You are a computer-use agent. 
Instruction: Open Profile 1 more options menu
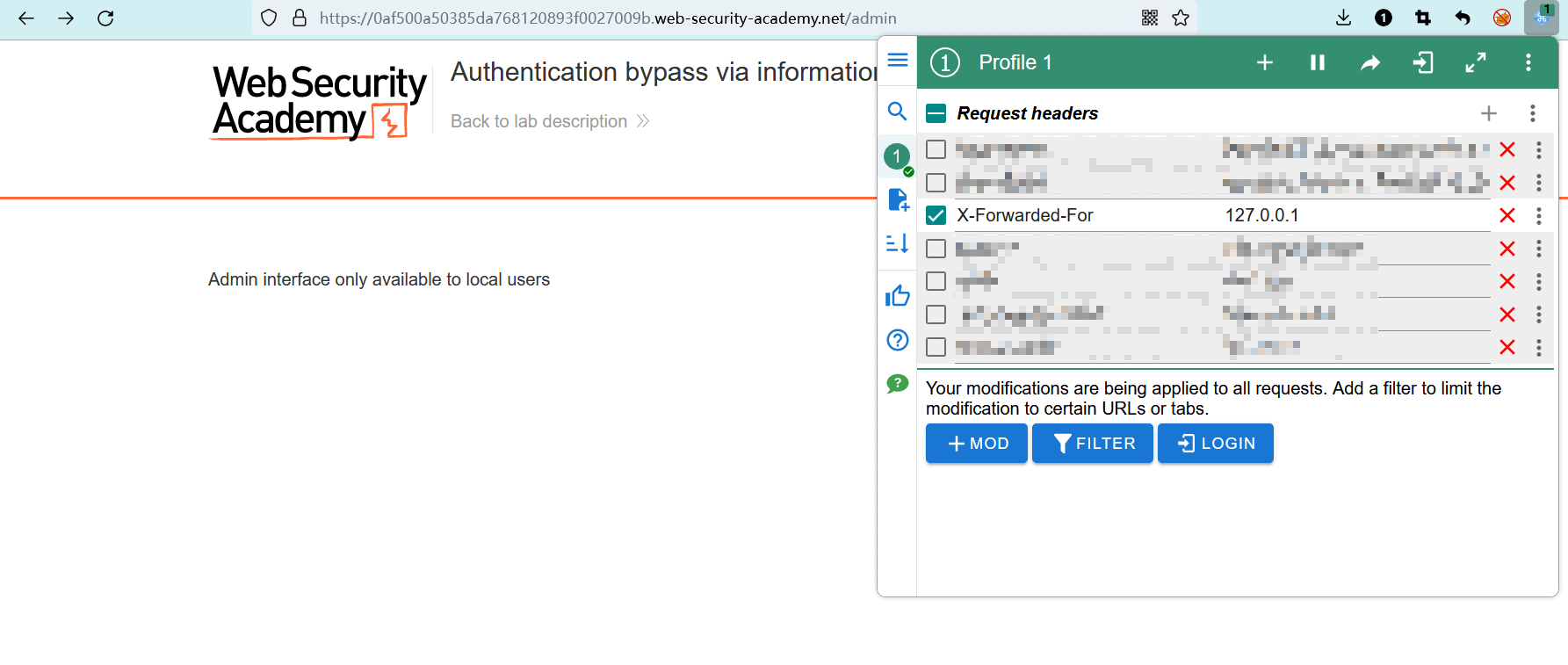click(1528, 62)
